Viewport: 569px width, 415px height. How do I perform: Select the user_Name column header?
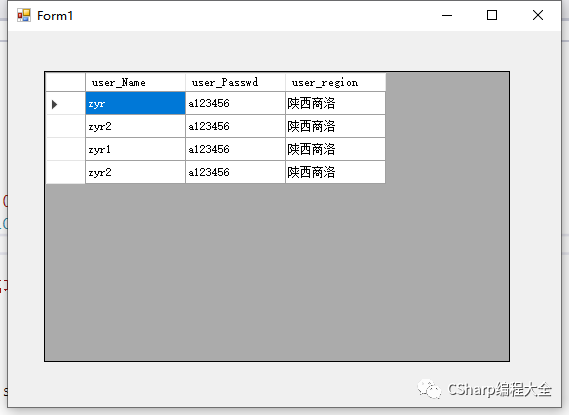coord(135,82)
